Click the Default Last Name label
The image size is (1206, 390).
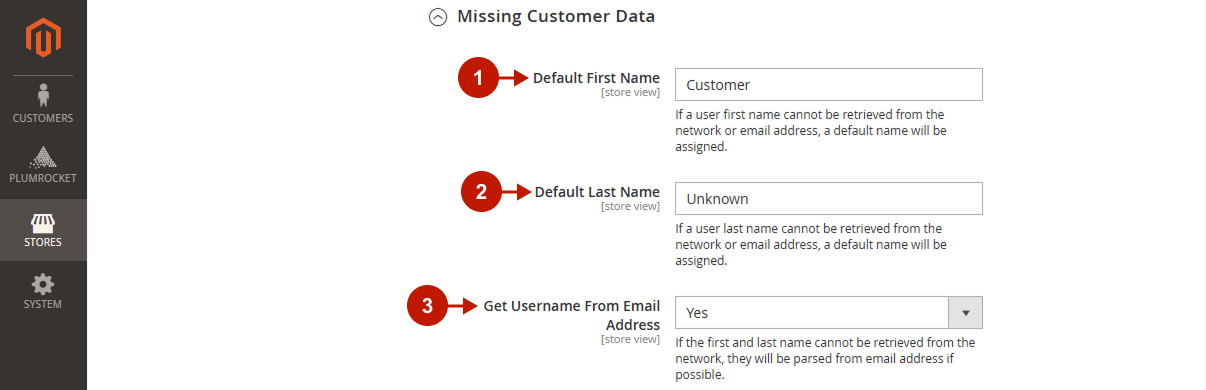597,192
